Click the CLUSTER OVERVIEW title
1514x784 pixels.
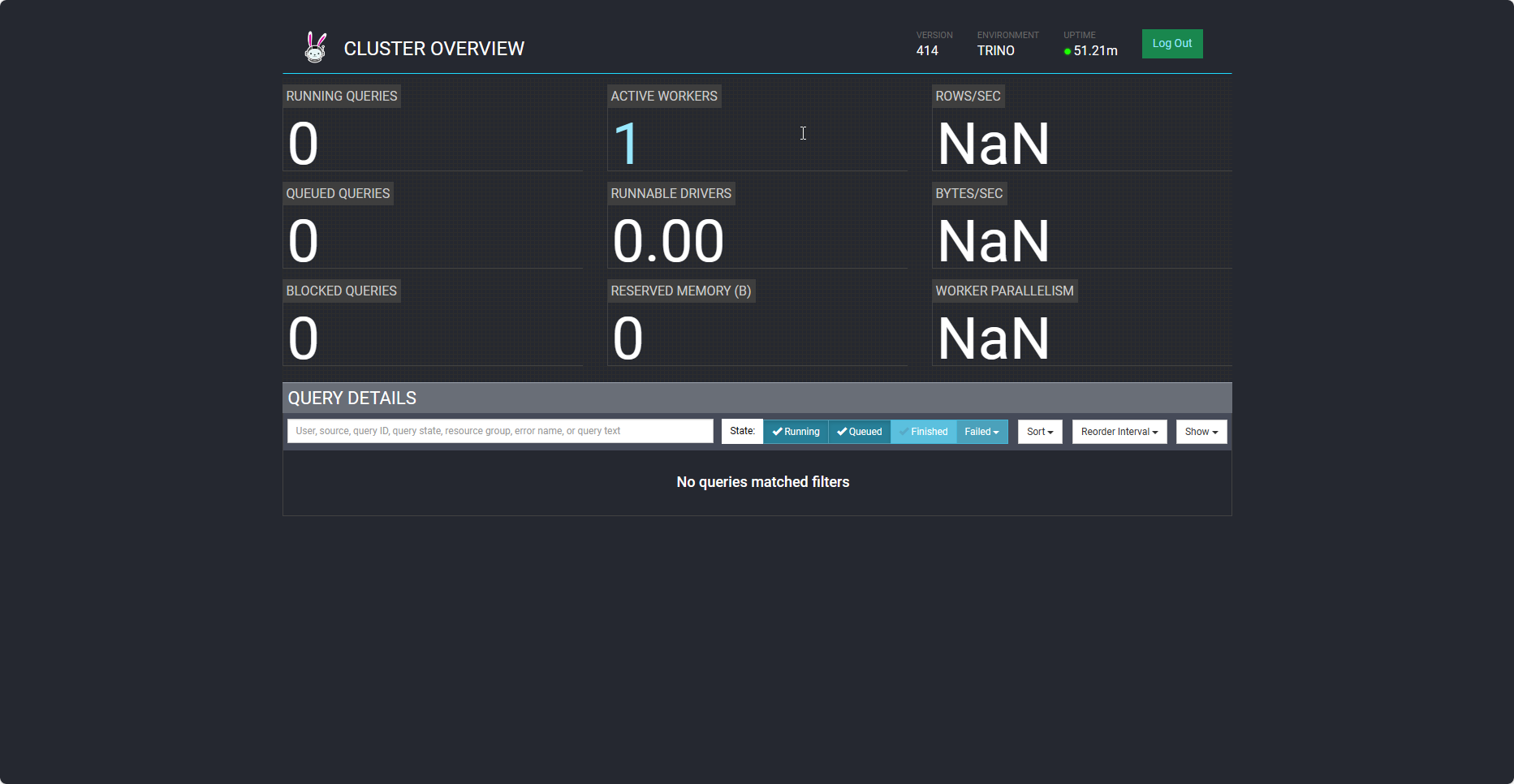(434, 49)
